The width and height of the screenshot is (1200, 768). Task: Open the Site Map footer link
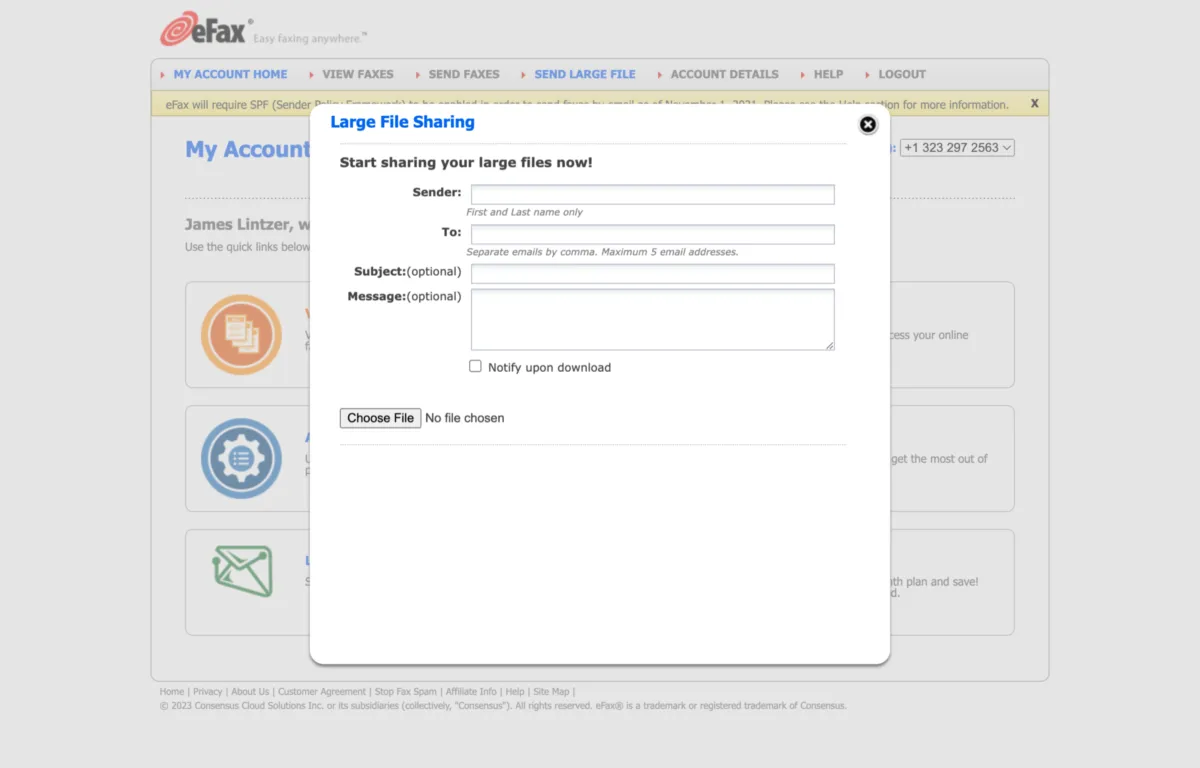pos(551,691)
